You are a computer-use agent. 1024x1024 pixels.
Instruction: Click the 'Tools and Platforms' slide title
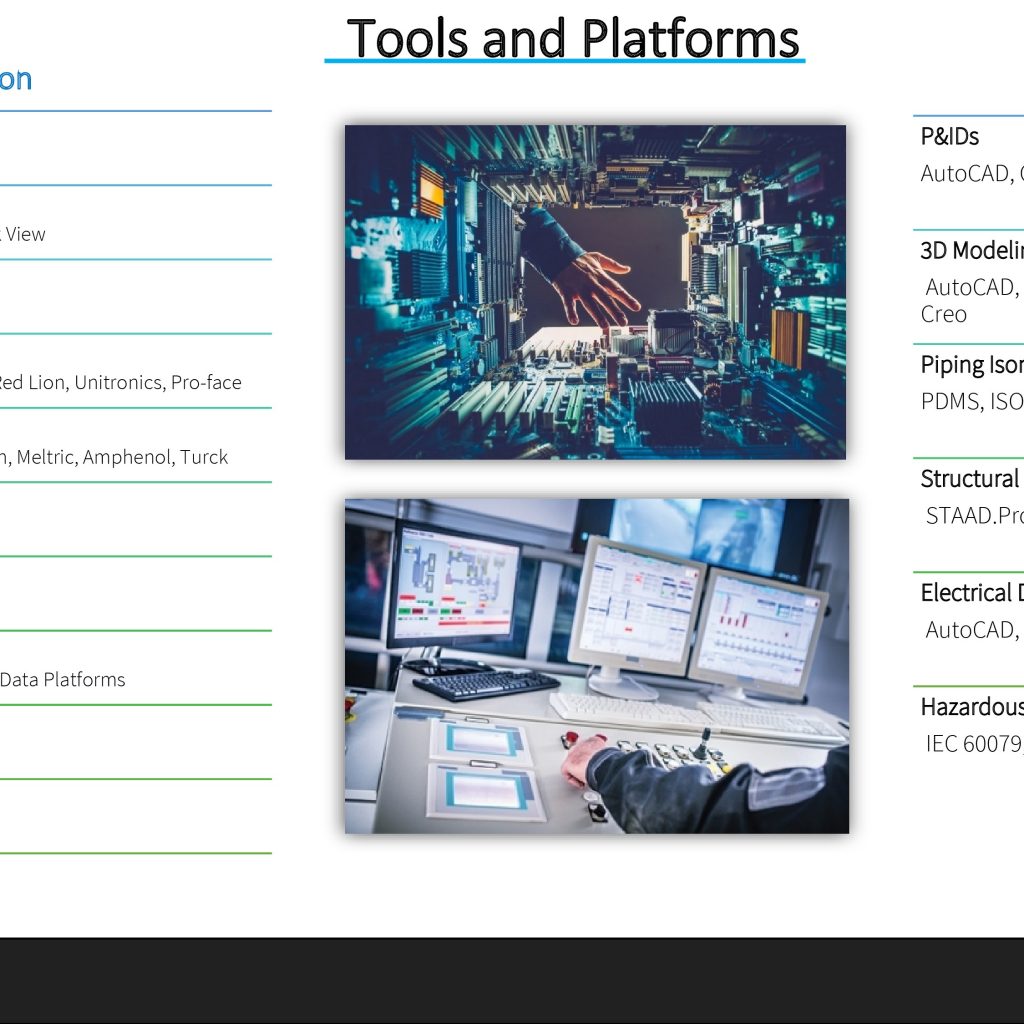[x=573, y=38]
